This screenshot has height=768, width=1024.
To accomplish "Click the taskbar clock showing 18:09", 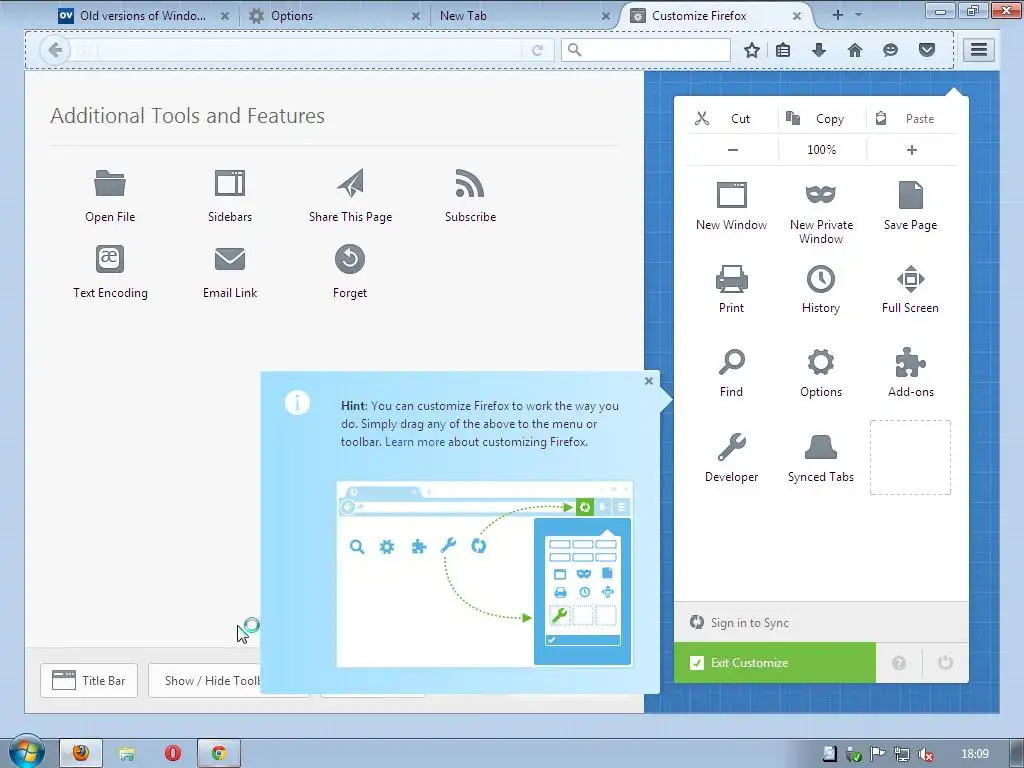I will (x=975, y=754).
